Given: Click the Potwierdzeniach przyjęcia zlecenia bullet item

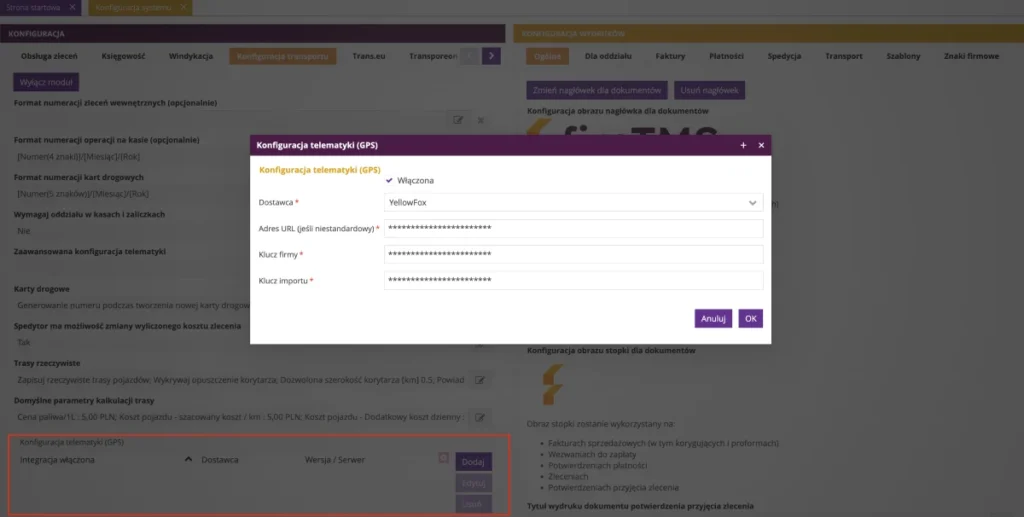Looking at the screenshot, I should [x=613, y=488].
